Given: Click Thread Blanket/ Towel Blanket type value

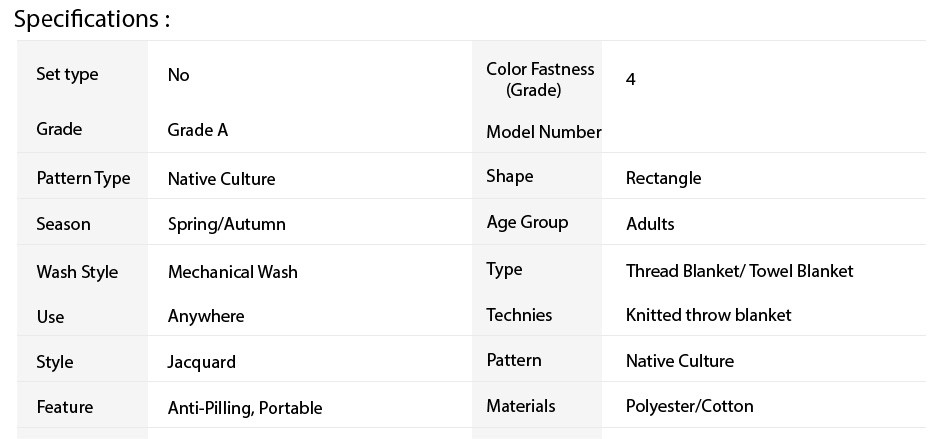Looking at the screenshot, I should pyautogui.click(x=740, y=271).
